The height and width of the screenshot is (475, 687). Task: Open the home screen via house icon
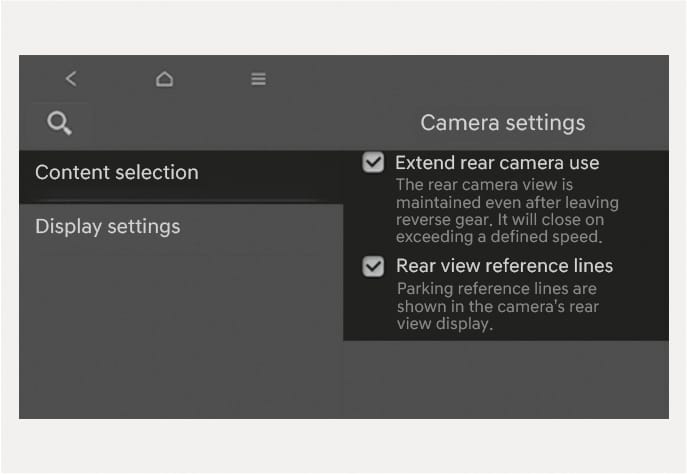click(x=164, y=79)
